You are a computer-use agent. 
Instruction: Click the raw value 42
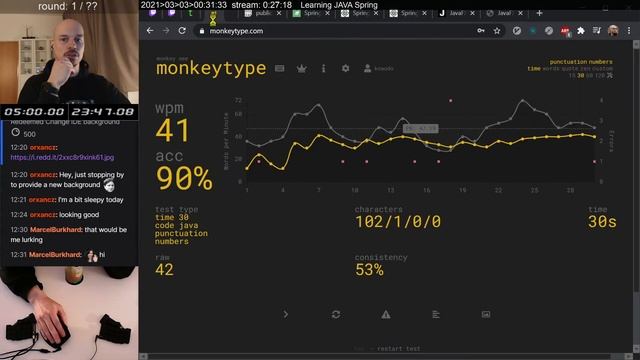click(x=164, y=270)
